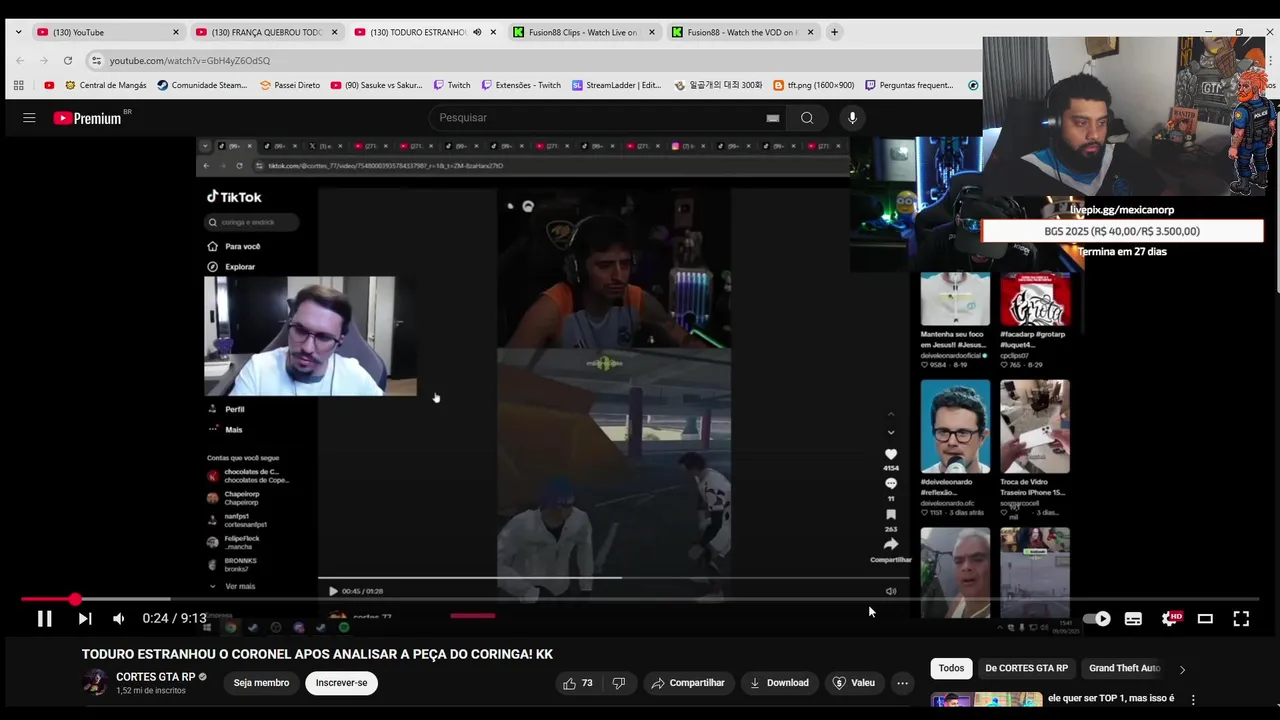The width and height of the screenshot is (1280, 720).
Task: Skip to the next video
Action: pos(85,619)
